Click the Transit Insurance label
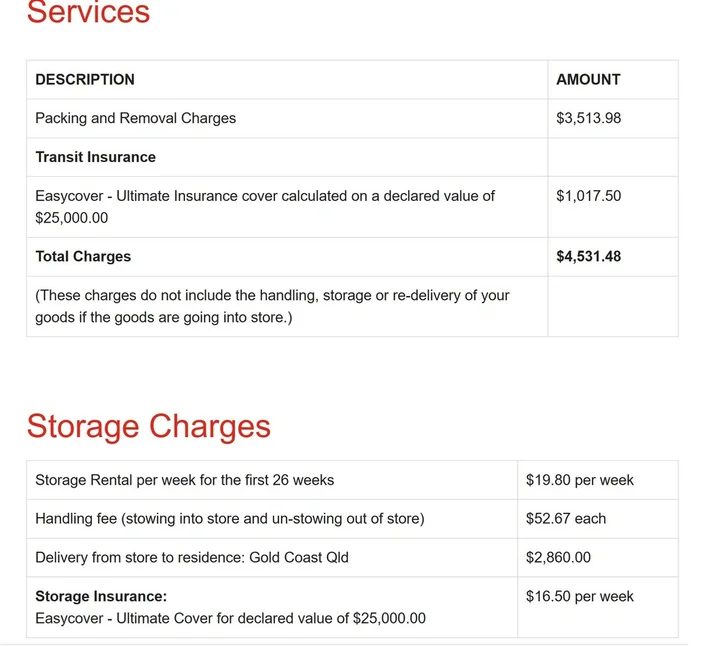This screenshot has width=720, height=646. tap(95, 157)
